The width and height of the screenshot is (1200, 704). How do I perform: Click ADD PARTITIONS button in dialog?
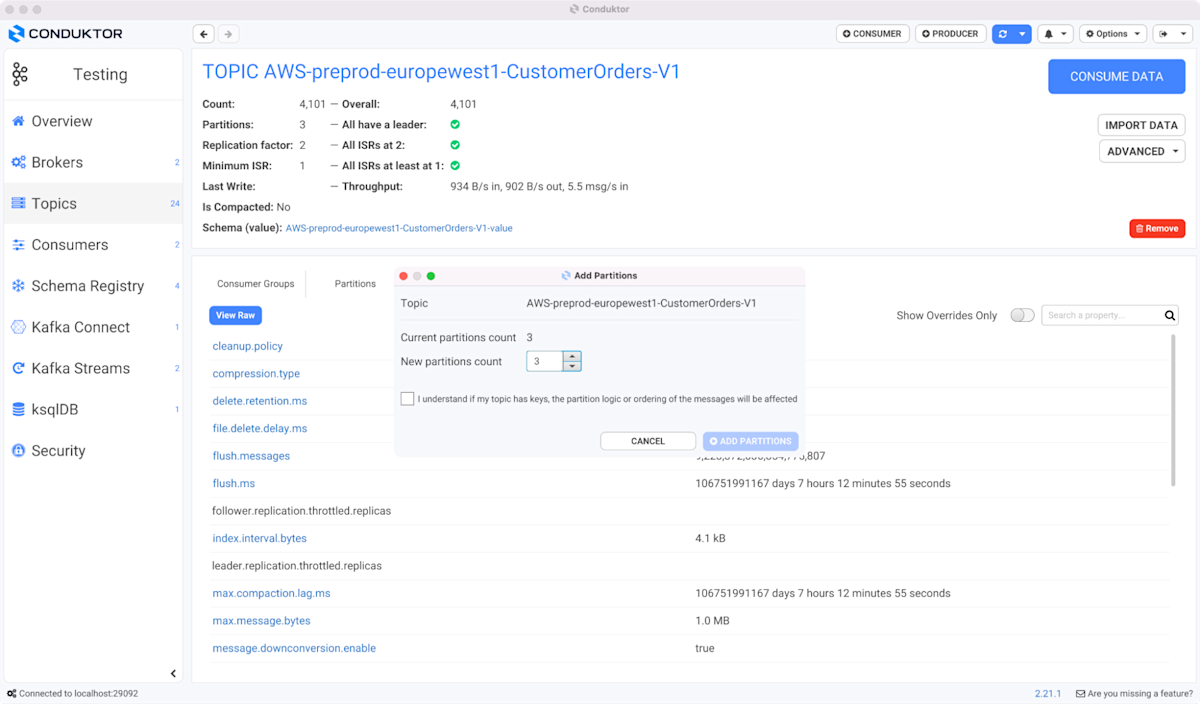tap(750, 441)
